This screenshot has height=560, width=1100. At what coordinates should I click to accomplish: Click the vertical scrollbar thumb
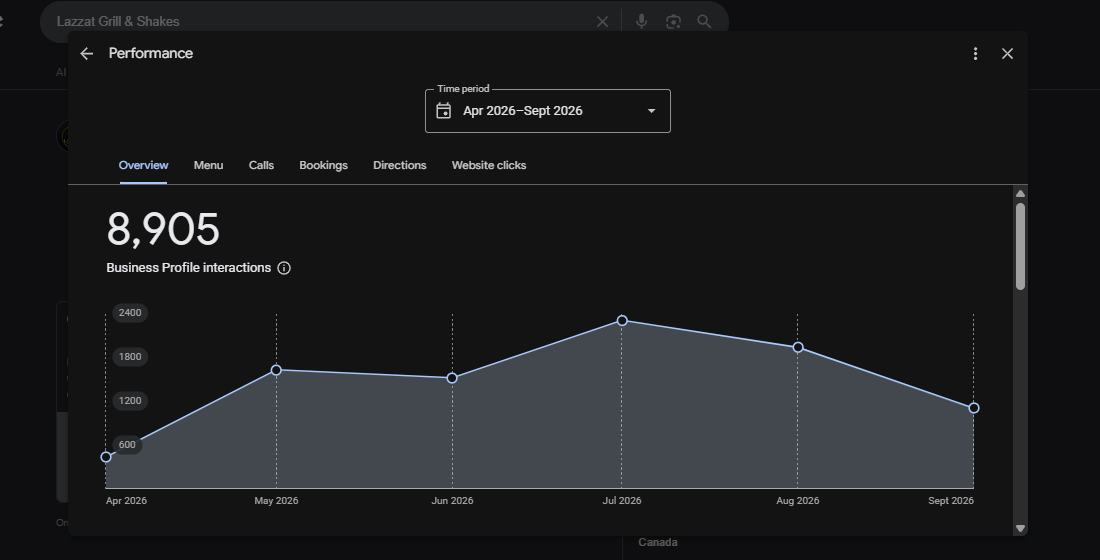tap(1021, 246)
